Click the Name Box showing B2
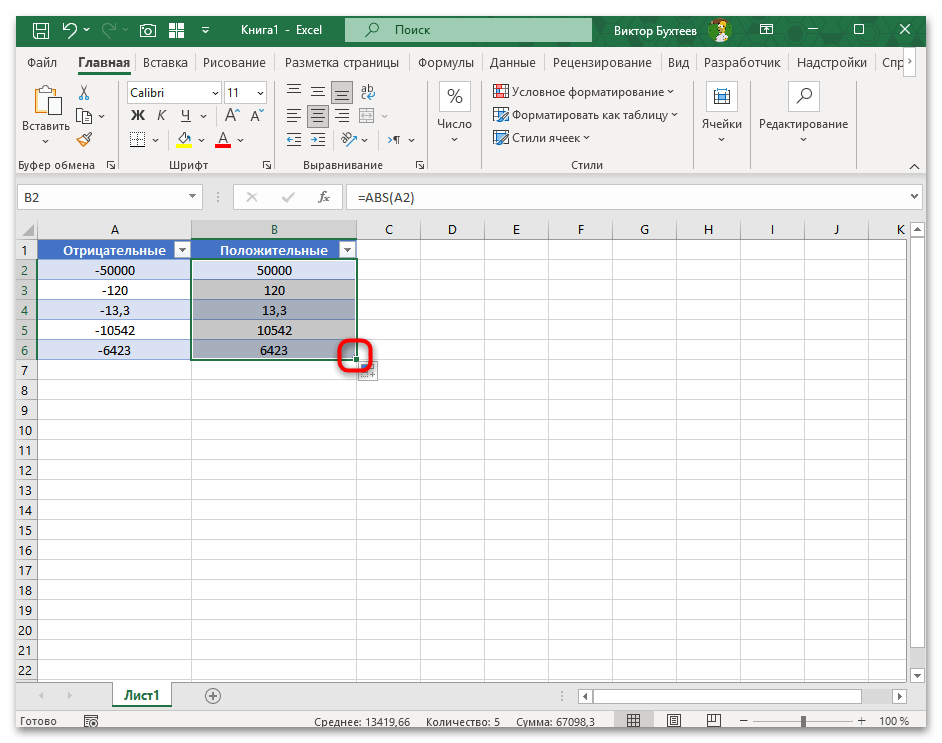 (100, 198)
